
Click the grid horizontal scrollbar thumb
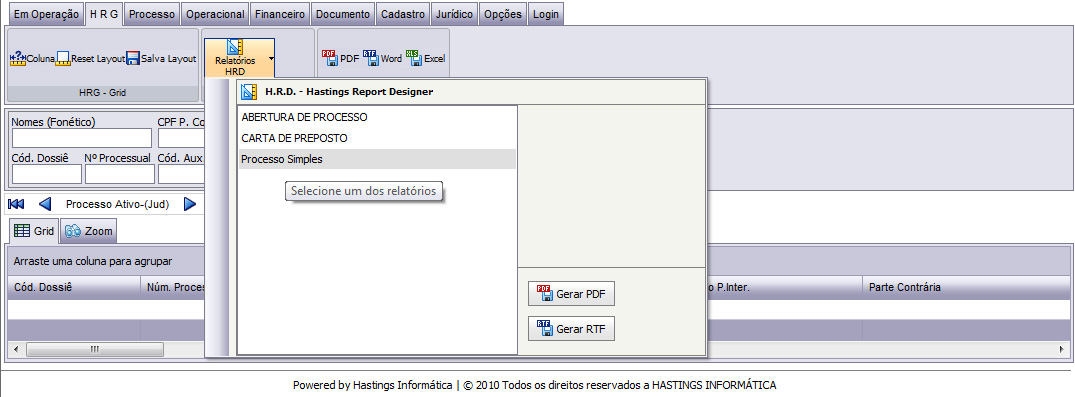[x=95, y=349]
